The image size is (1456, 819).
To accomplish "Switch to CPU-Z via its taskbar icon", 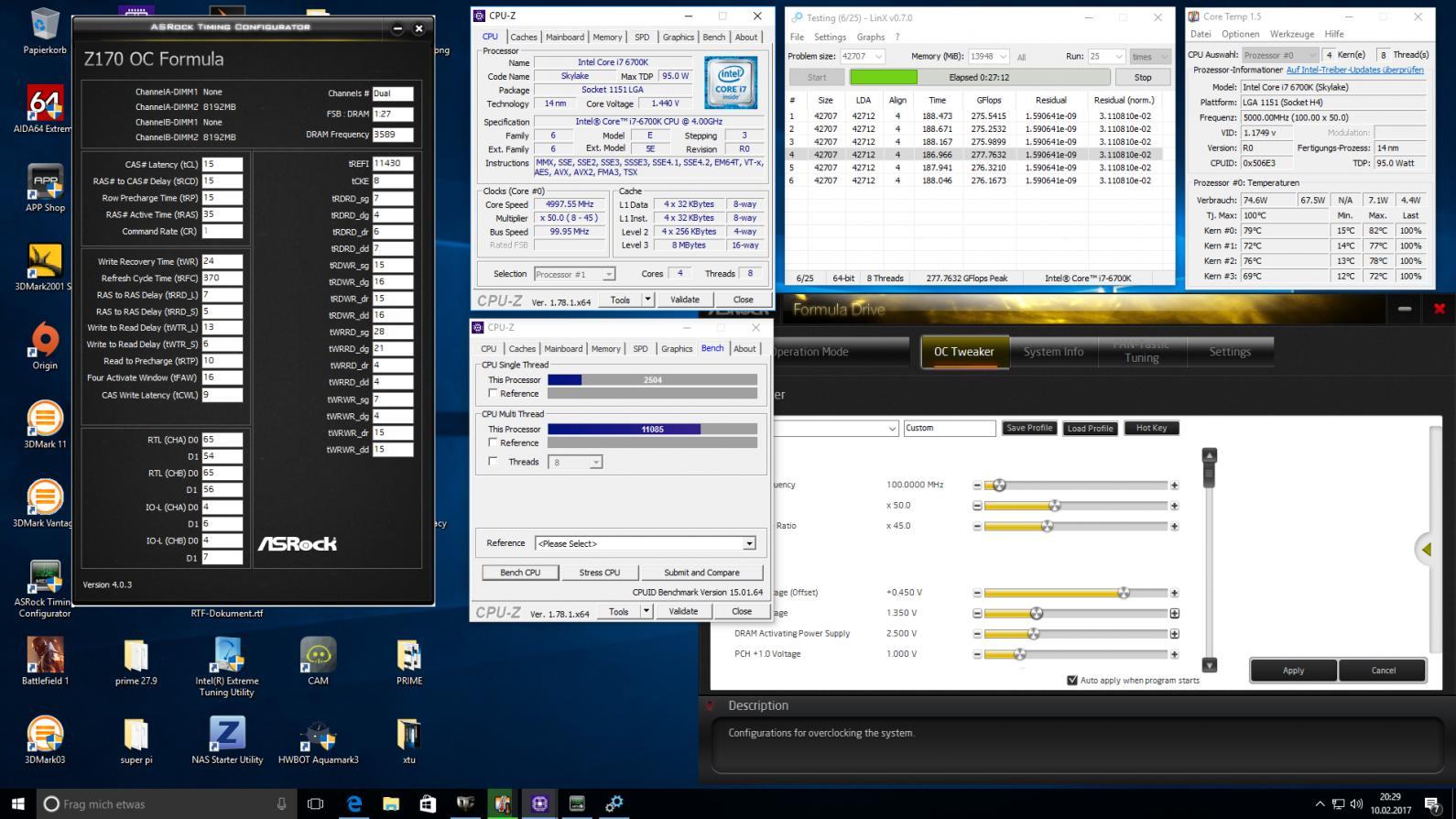I will [539, 803].
